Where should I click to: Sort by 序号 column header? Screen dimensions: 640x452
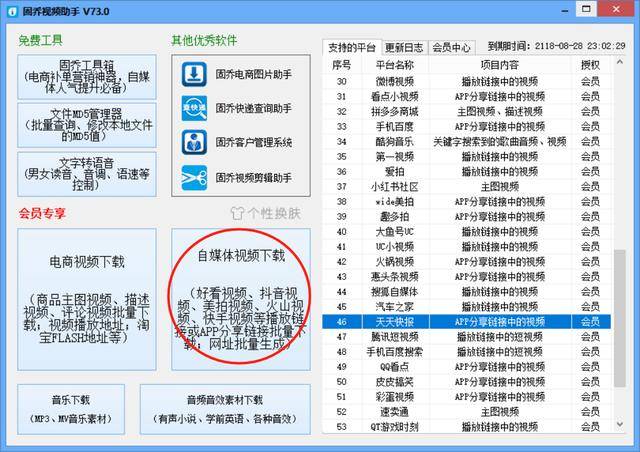pyautogui.click(x=342, y=65)
